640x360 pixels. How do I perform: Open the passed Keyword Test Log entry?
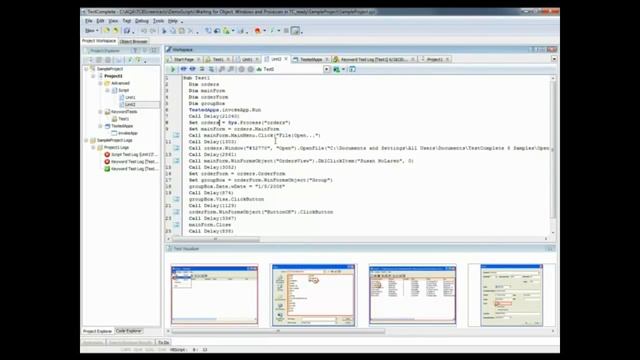click(x=134, y=169)
